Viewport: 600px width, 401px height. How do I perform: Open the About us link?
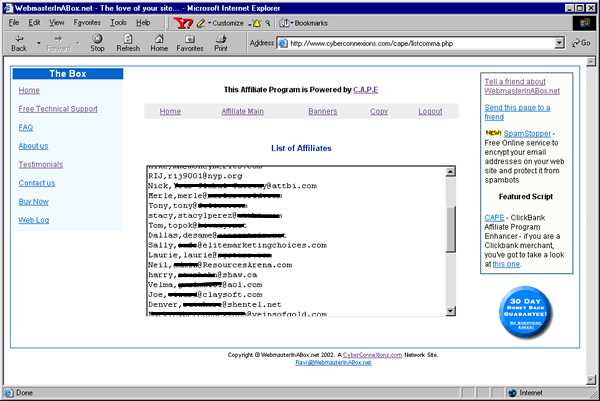pyautogui.click(x=33, y=146)
